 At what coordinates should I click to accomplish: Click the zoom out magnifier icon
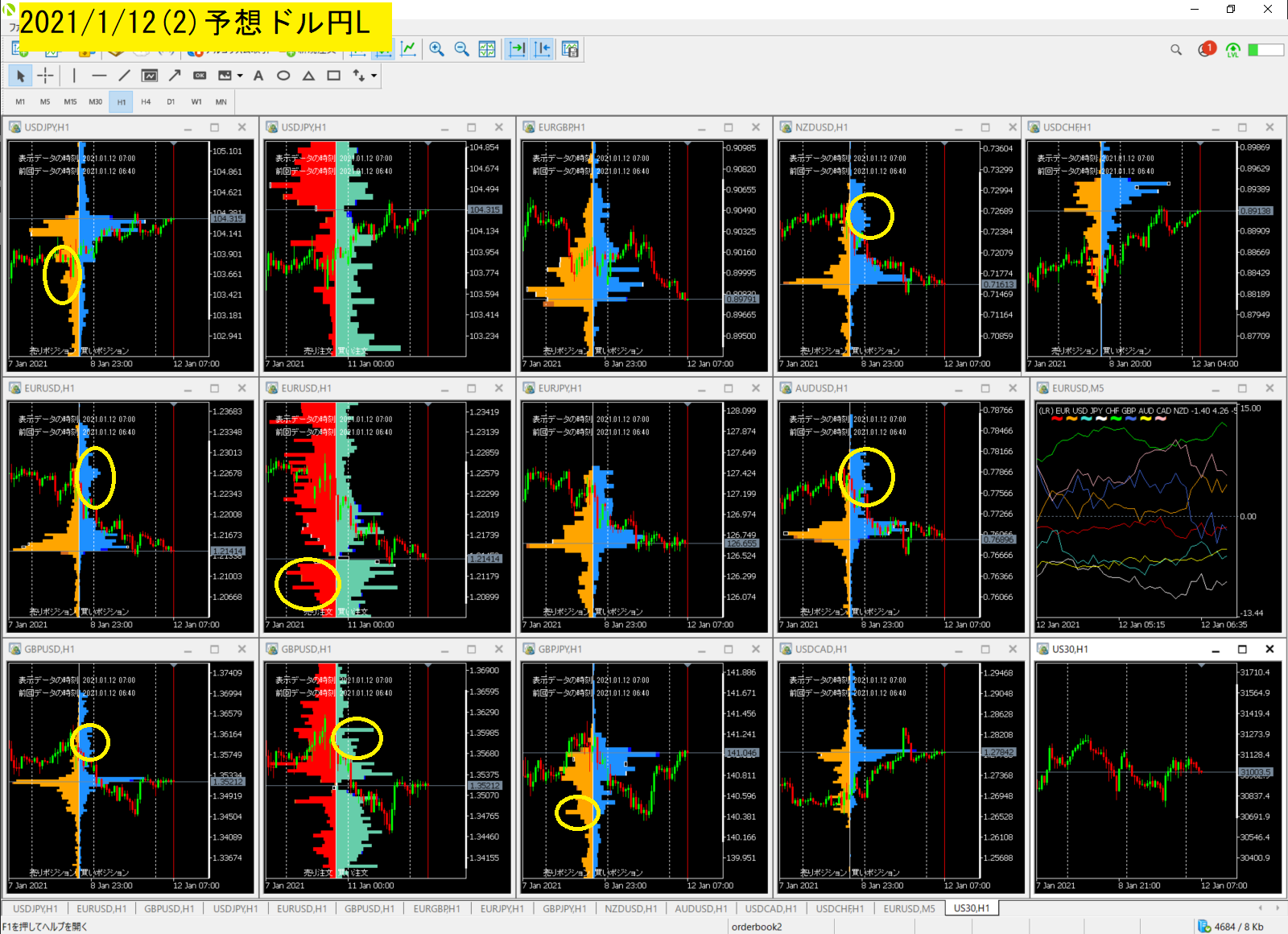pyautogui.click(x=461, y=49)
